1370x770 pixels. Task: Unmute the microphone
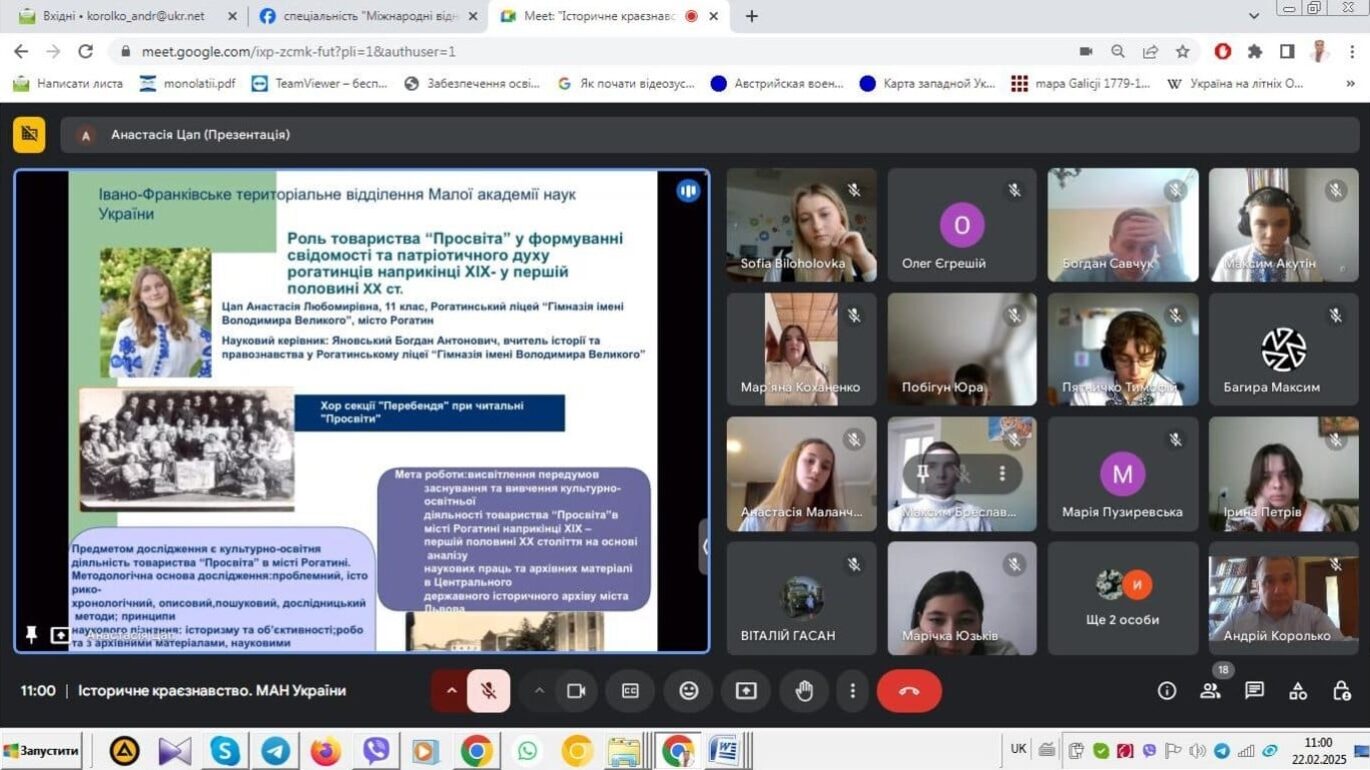(489, 691)
